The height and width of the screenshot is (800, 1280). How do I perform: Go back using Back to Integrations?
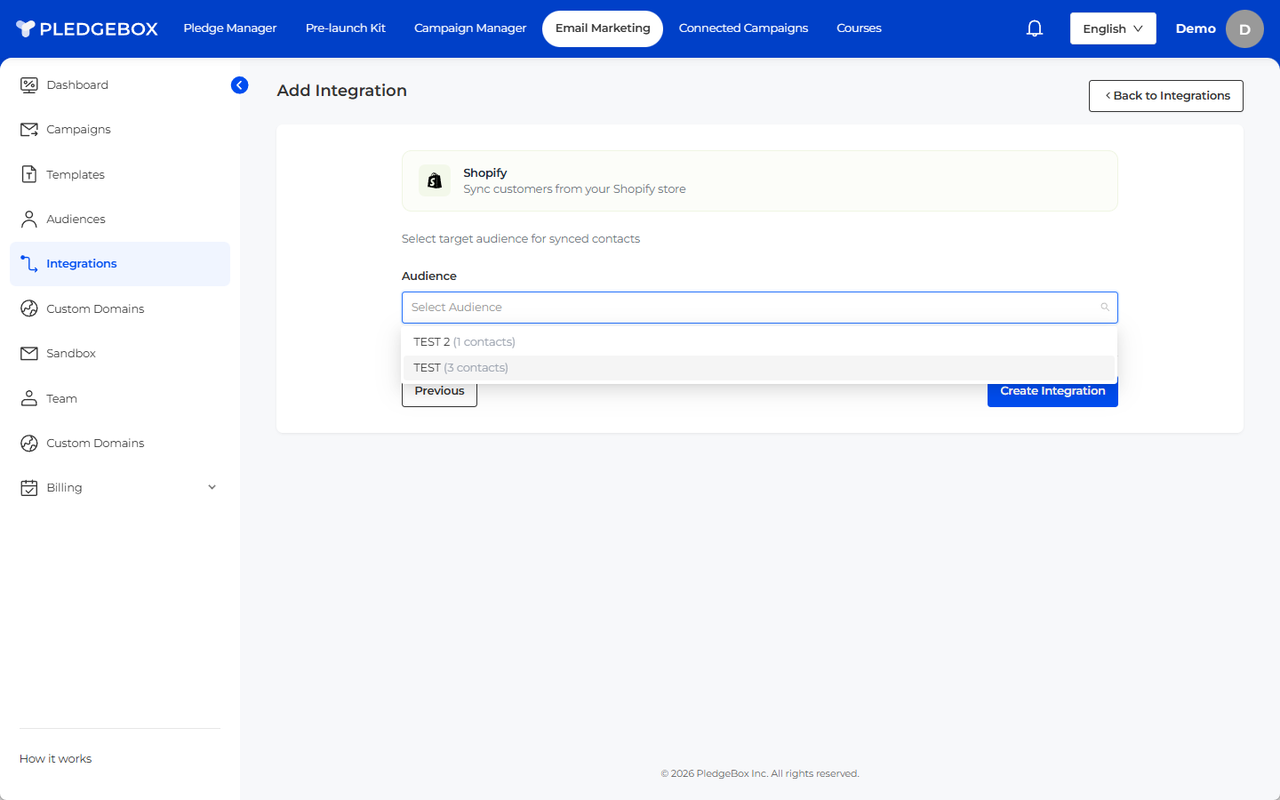[x=1166, y=96]
